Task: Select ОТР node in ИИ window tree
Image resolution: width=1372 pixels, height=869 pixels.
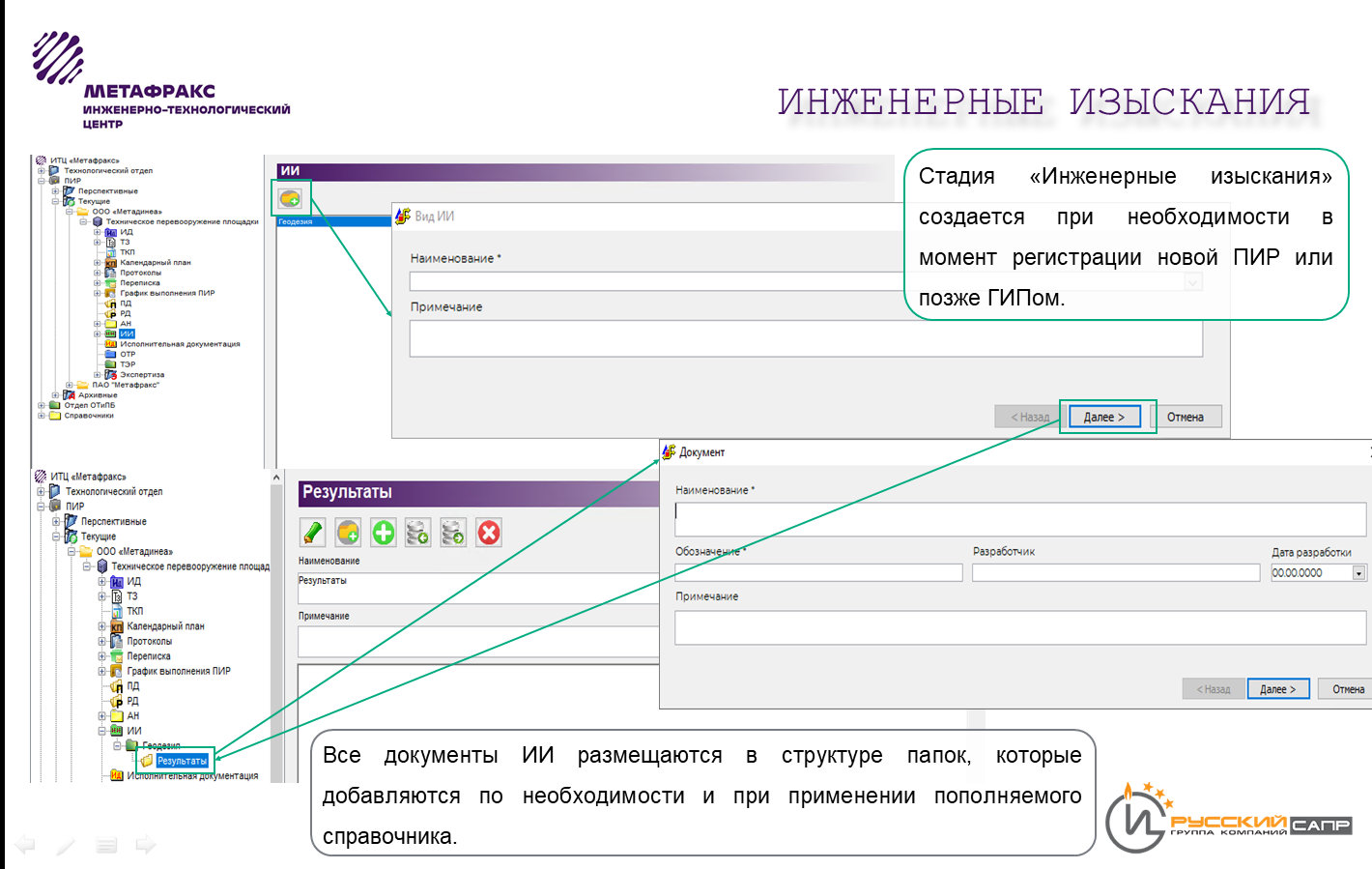Action: (128, 355)
